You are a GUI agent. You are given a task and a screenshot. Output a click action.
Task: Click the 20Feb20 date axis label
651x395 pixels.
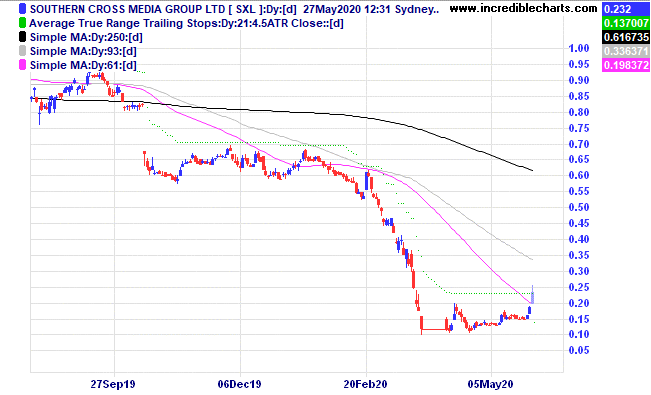click(365, 384)
